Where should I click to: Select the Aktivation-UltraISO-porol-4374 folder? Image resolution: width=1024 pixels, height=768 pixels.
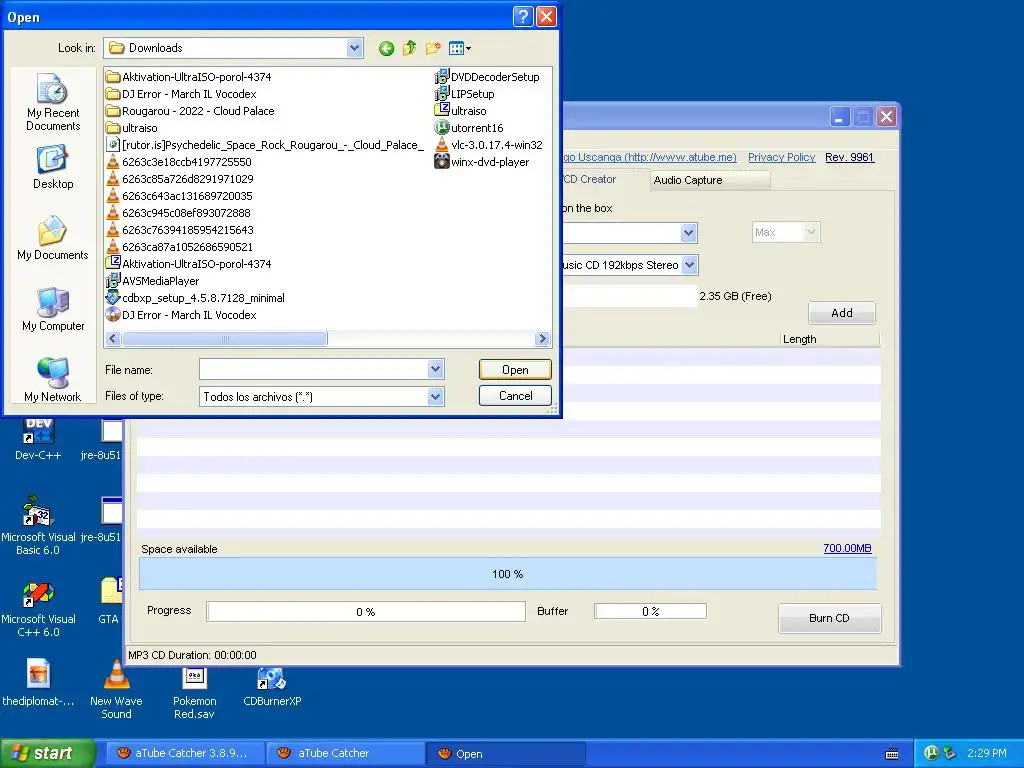point(189,77)
